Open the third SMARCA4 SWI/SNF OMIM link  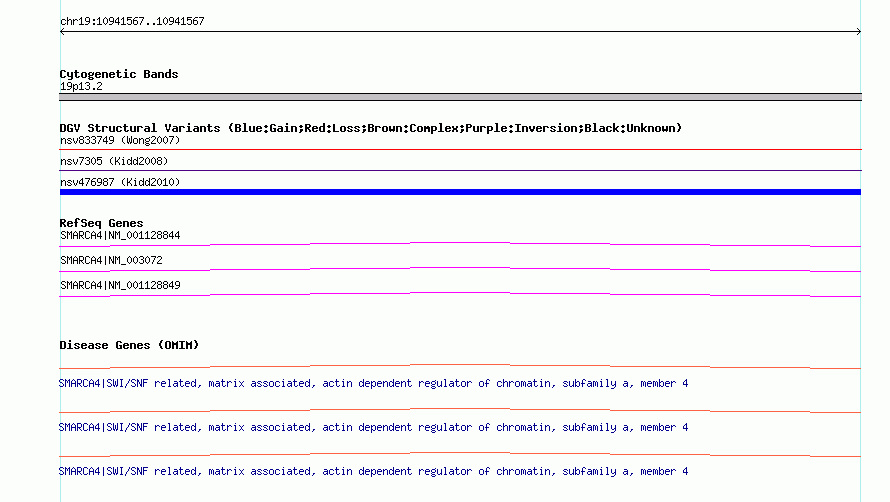coord(373,471)
